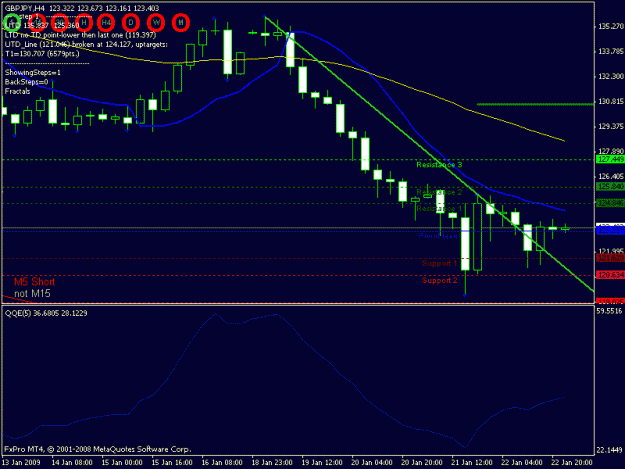
Task: Click the QQE curve's lowest trough in the lower panel
Action: tap(465, 447)
